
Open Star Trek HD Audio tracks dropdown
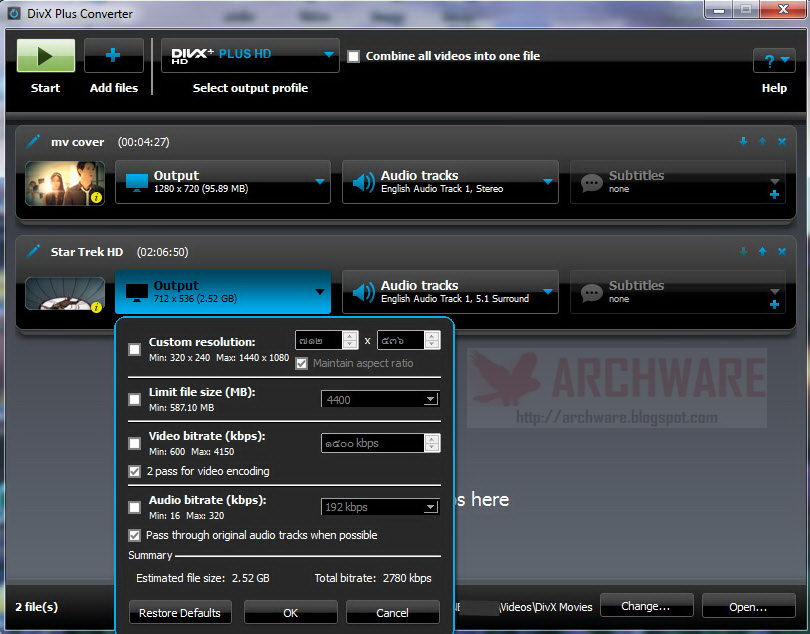(450, 292)
